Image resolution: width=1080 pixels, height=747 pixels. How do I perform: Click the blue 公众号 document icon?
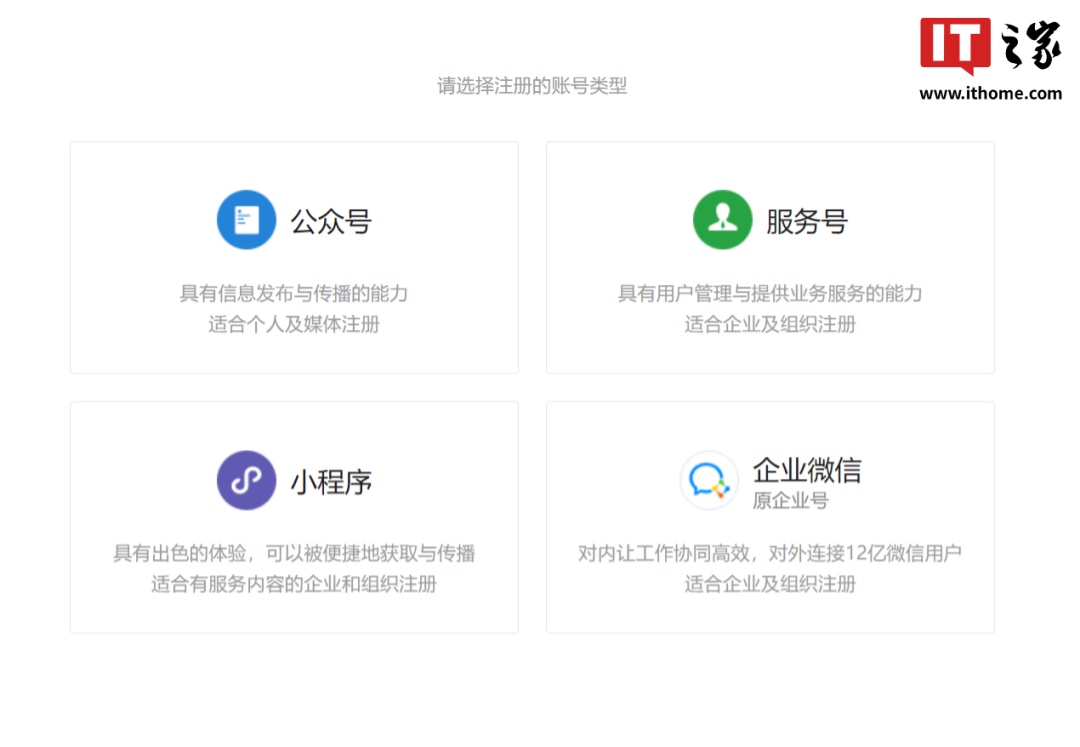coord(246,220)
